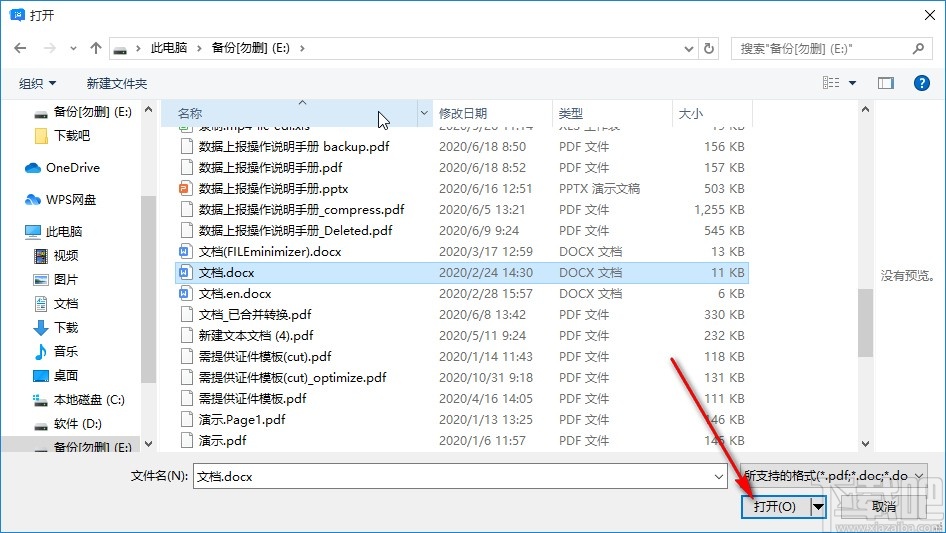The image size is (946, 533).
Task: Select 此电脑 in the address breadcrumb
Action: click(x=169, y=48)
